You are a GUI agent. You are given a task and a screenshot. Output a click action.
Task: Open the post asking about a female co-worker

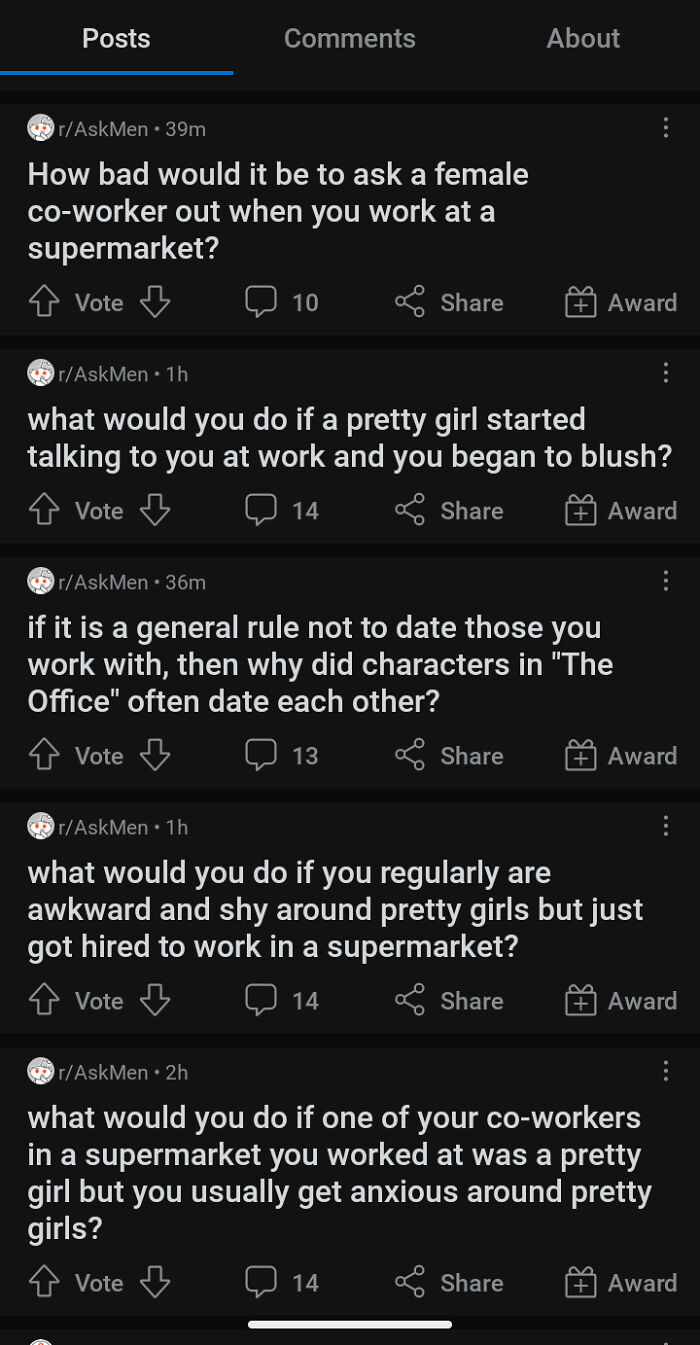pyautogui.click(x=278, y=211)
